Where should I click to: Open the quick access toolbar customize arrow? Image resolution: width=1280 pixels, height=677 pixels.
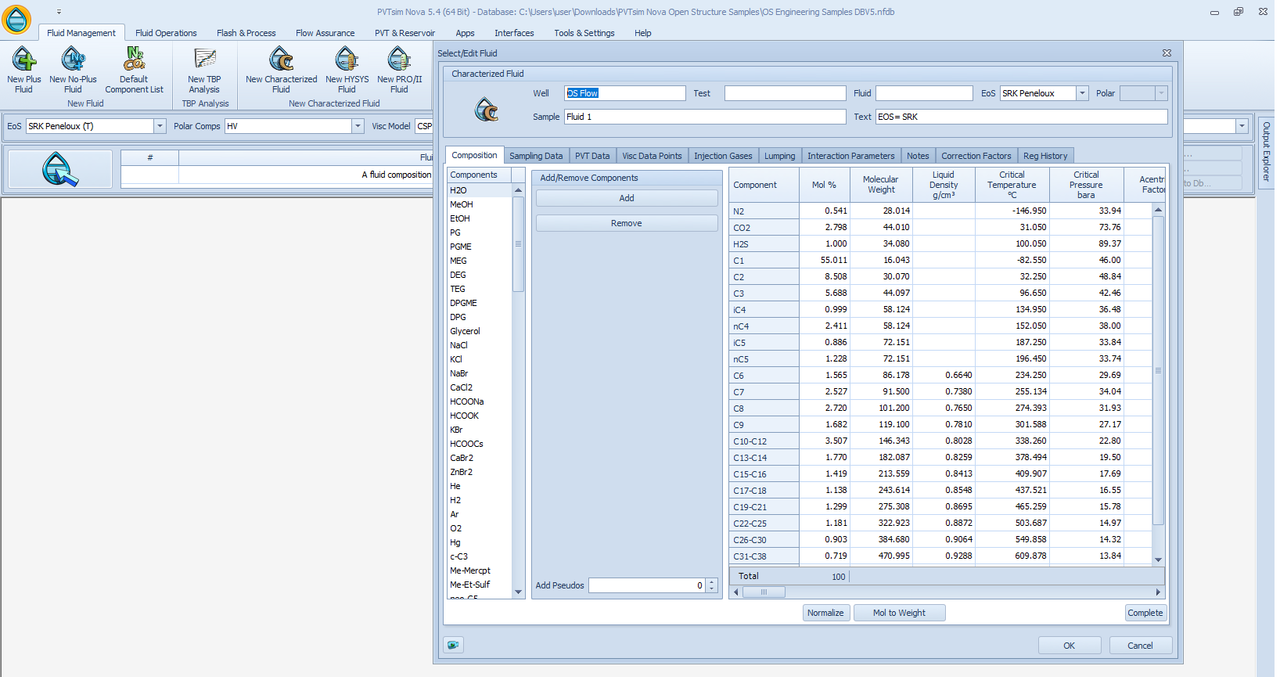(x=59, y=11)
